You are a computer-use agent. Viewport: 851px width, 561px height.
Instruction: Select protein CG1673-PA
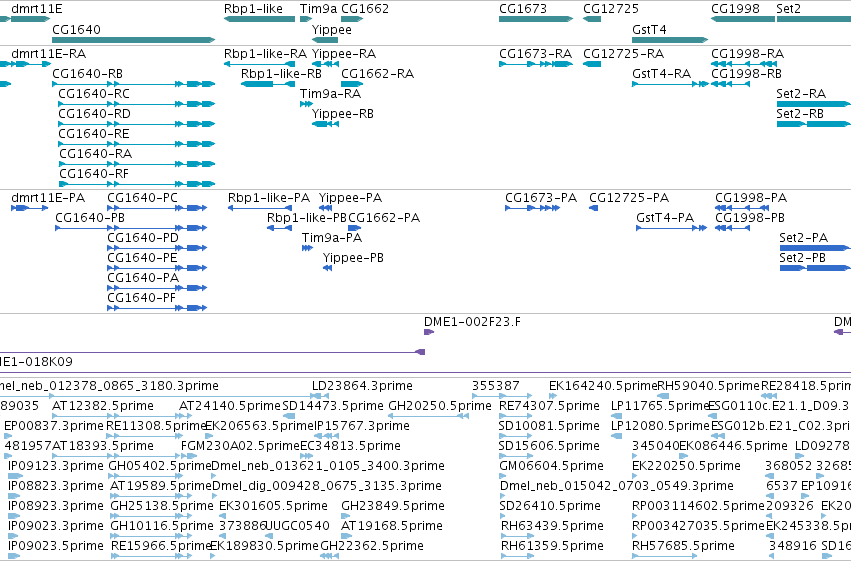[x=541, y=199]
